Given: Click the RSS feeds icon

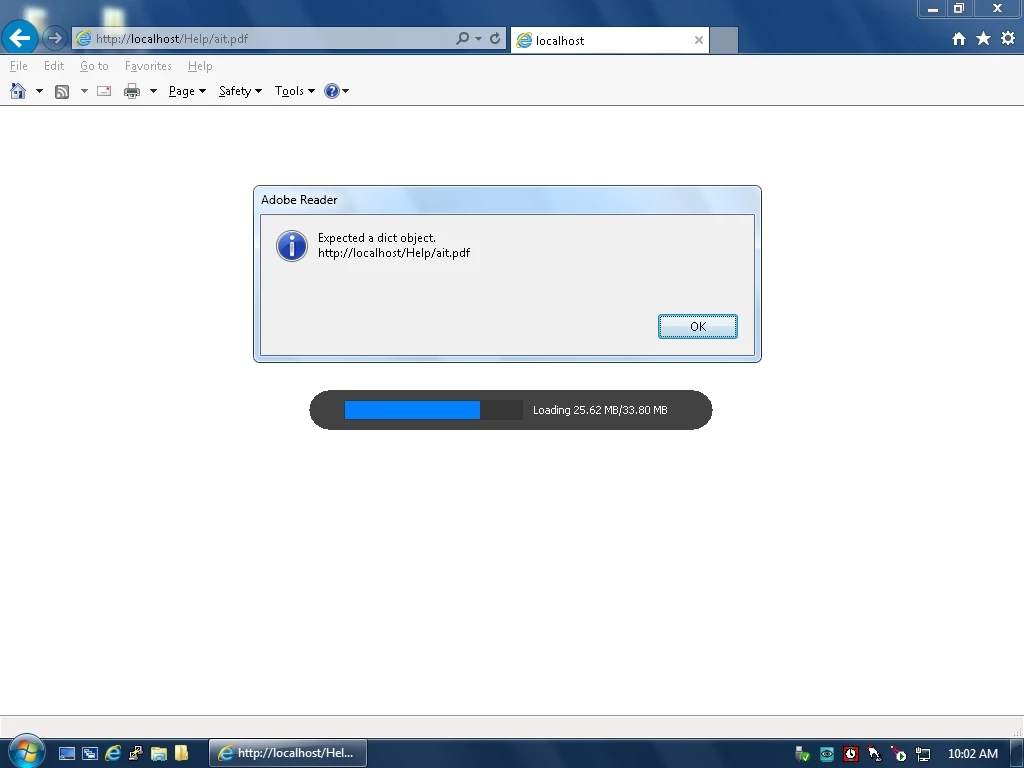Looking at the screenshot, I should pyautogui.click(x=62, y=91).
